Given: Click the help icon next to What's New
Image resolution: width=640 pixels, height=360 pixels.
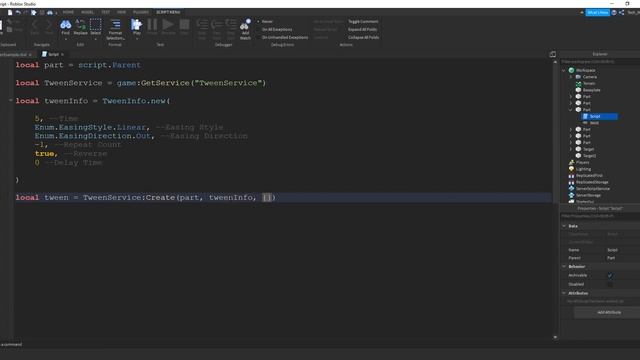Looking at the screenshot, I should pyautogui.click(x=614, y=13).
